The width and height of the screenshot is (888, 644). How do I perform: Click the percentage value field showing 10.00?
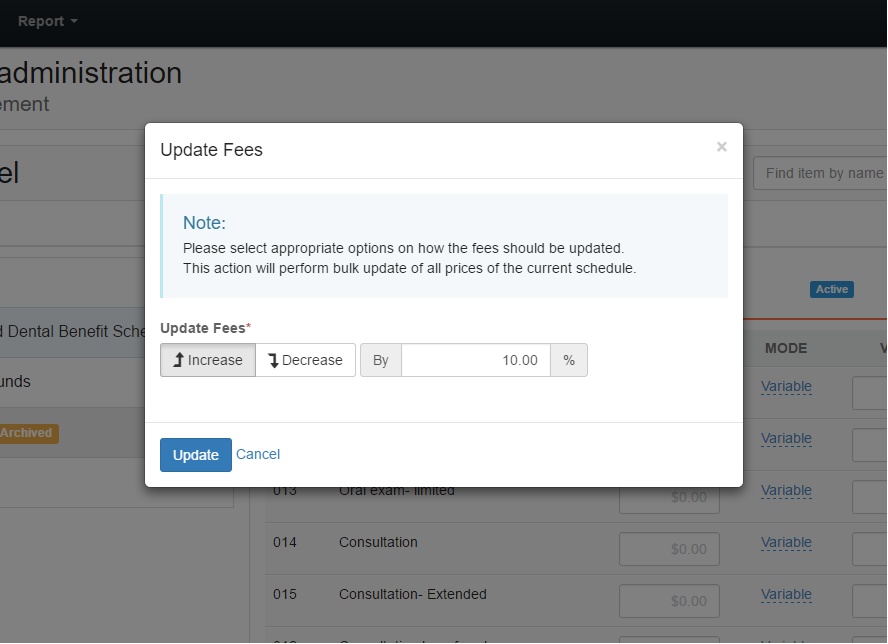pos(474,360)
